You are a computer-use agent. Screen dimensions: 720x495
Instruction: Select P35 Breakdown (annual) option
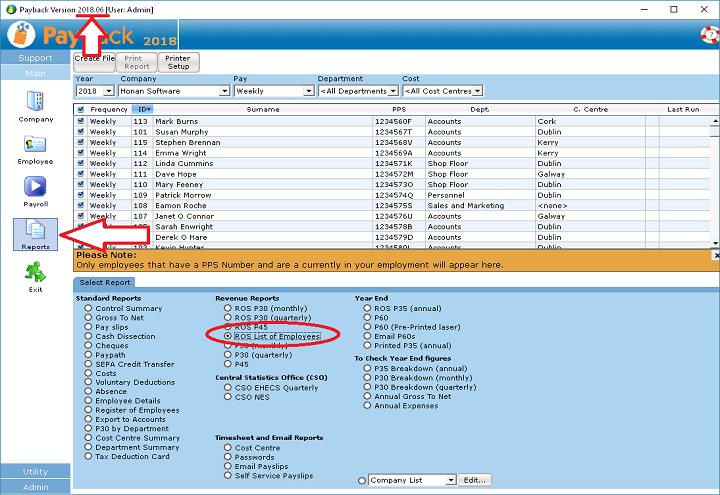pos(367,368)
